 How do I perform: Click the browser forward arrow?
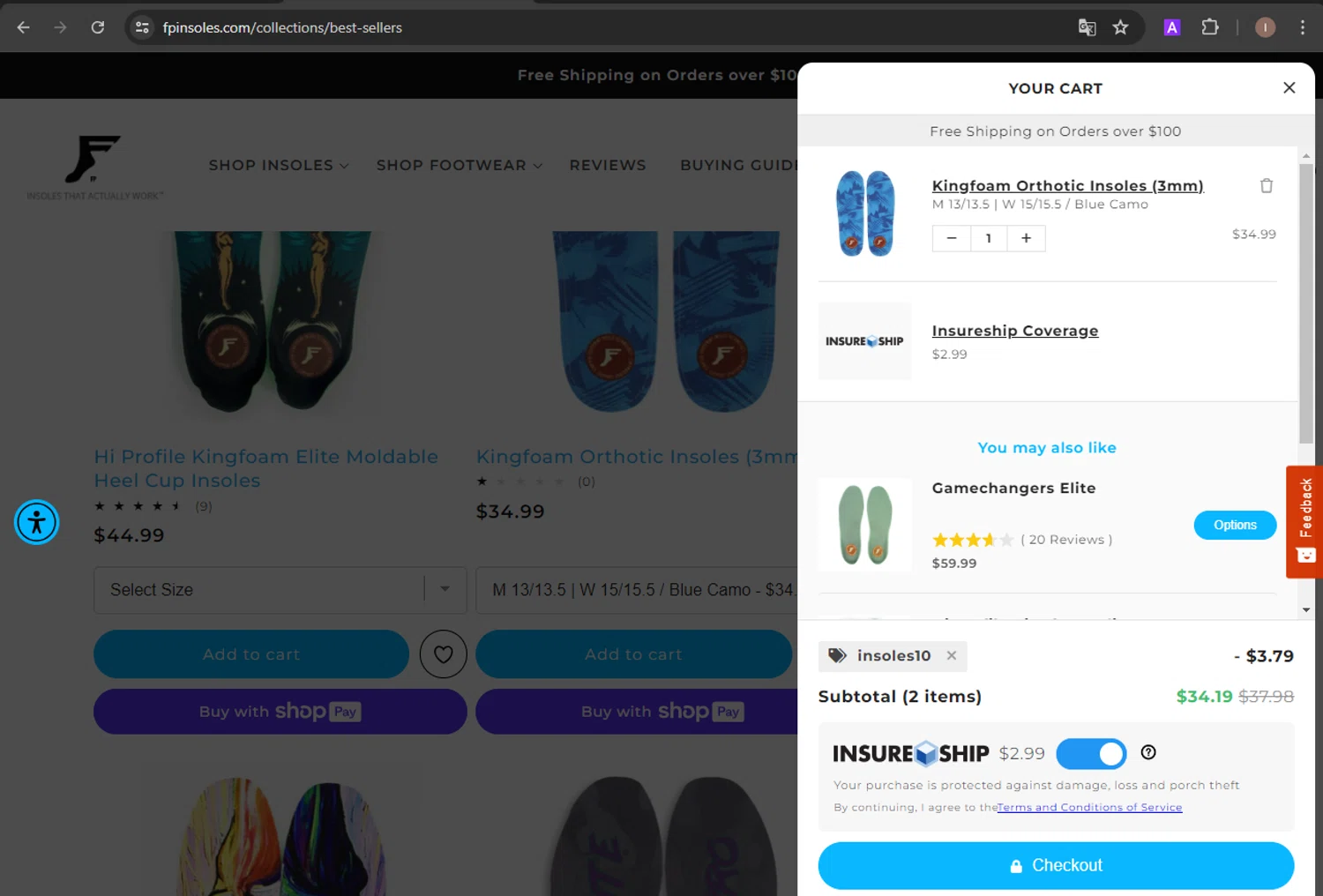click(x=60, y=27)
